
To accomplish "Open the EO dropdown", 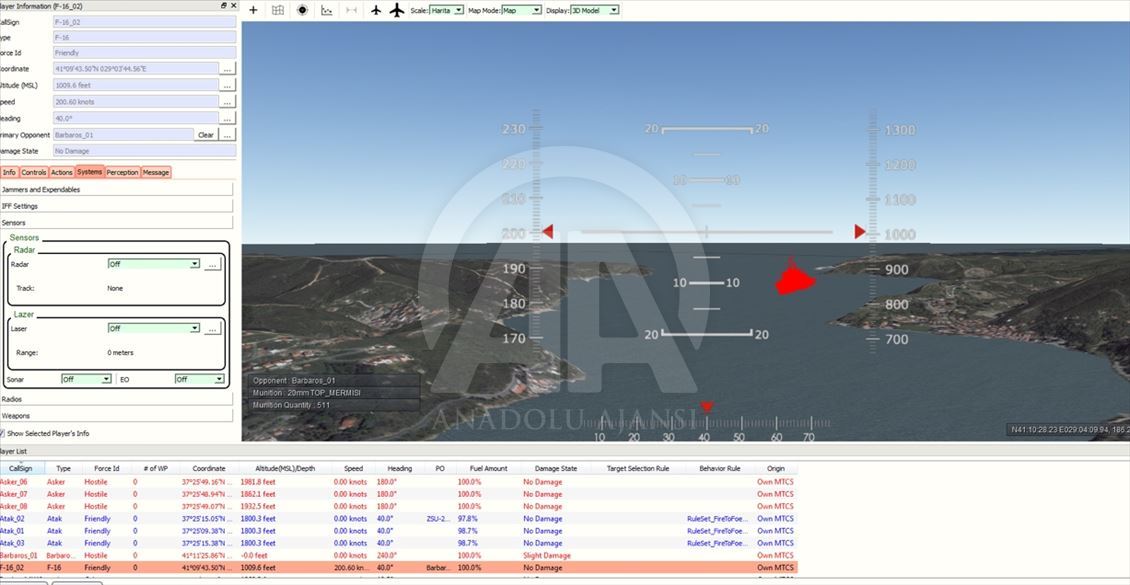I will tap(200, 379).
